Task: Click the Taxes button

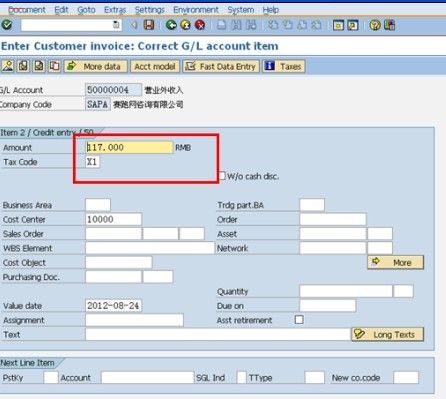Action: [x=284, y=66]
